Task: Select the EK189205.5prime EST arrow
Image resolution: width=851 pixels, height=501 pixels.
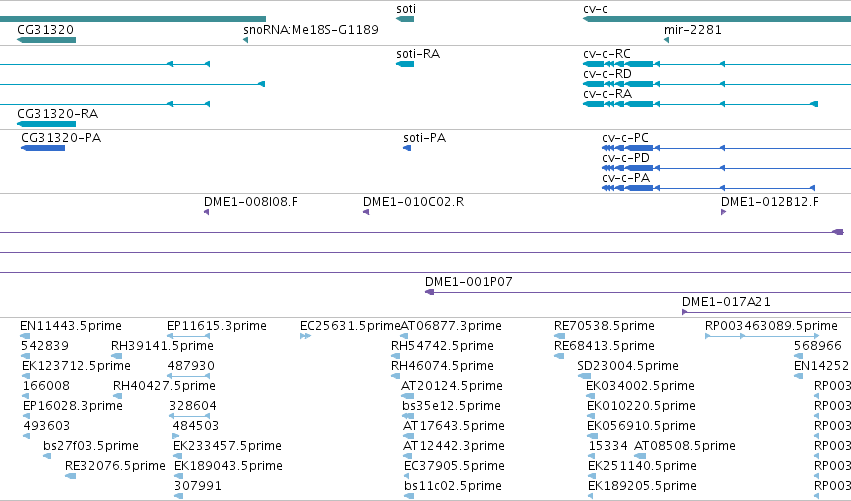Action: [590, 496]
